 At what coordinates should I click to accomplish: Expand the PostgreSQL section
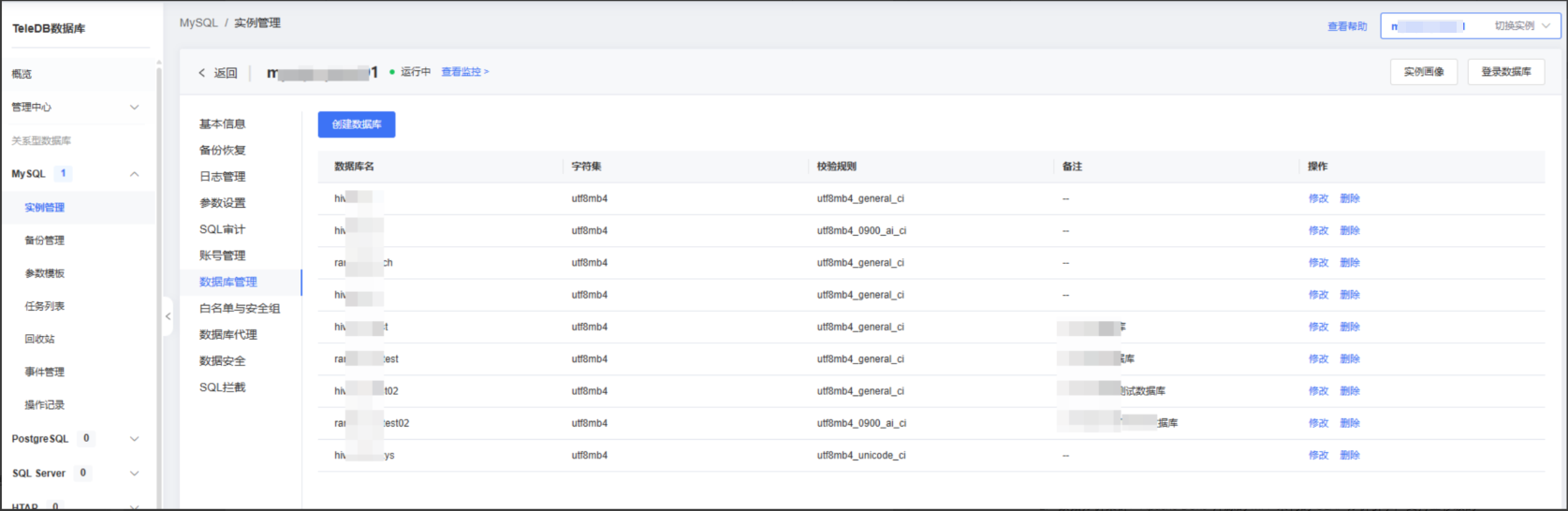134,439
